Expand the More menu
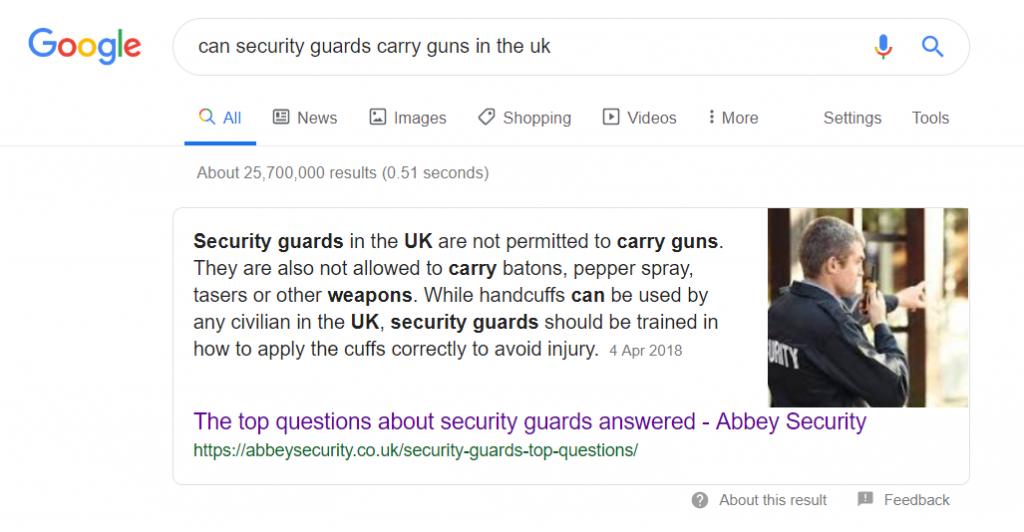Screen dimensions: 1024x532 (x=733, y=118)
